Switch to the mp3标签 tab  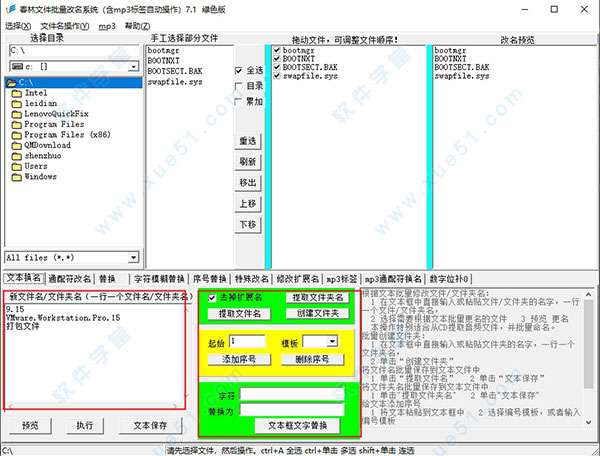pos(341,279)
